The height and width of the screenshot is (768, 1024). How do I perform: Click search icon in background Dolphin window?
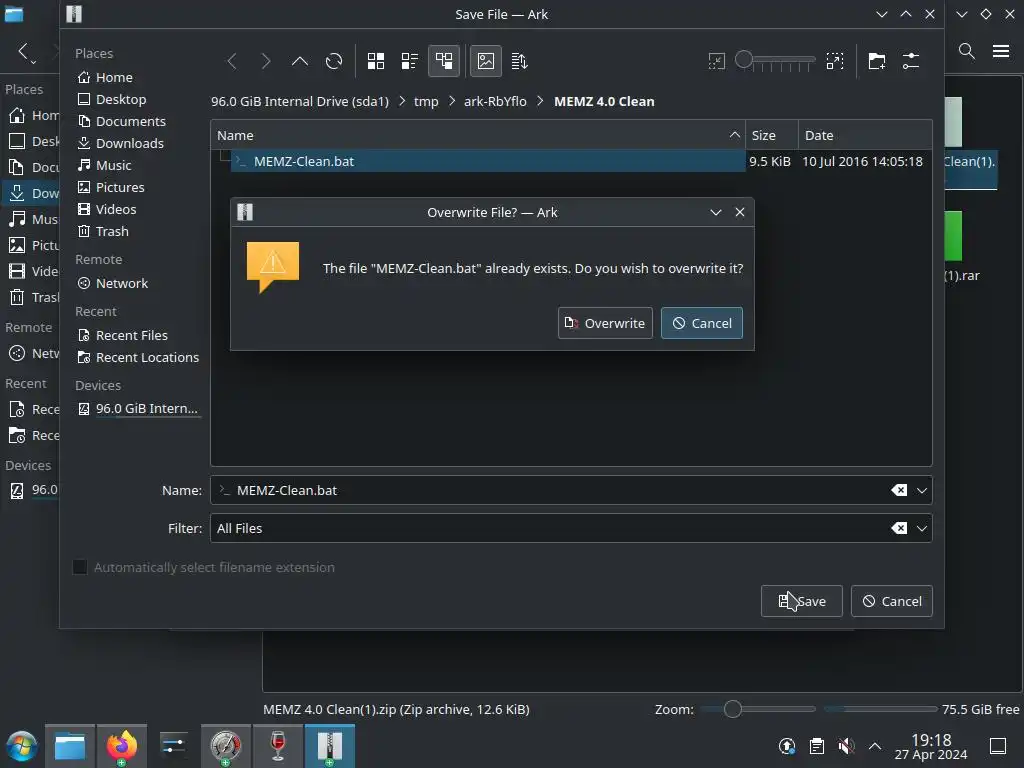[x=967, y=51]
